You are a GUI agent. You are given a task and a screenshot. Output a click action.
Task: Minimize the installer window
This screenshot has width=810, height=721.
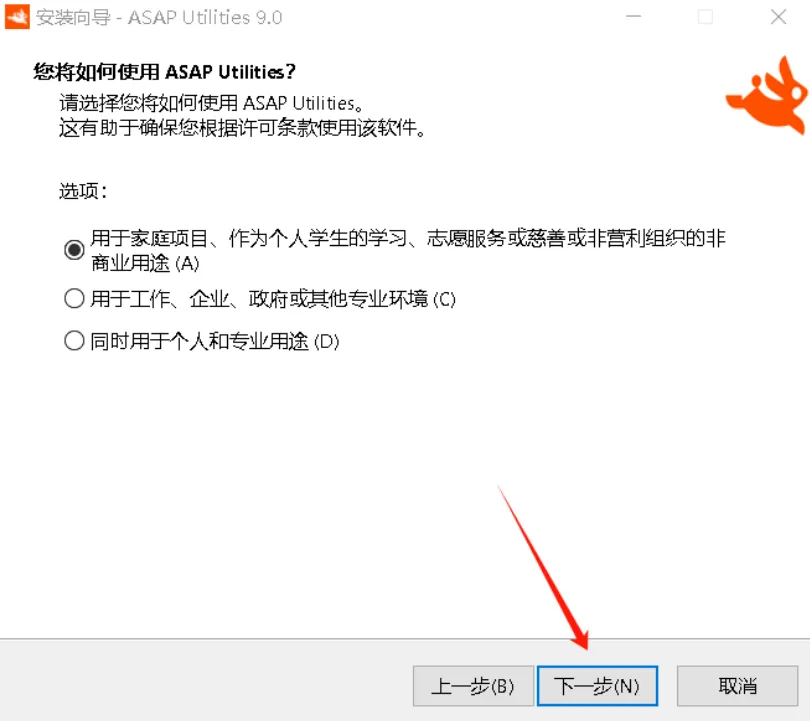pos(633,17)
